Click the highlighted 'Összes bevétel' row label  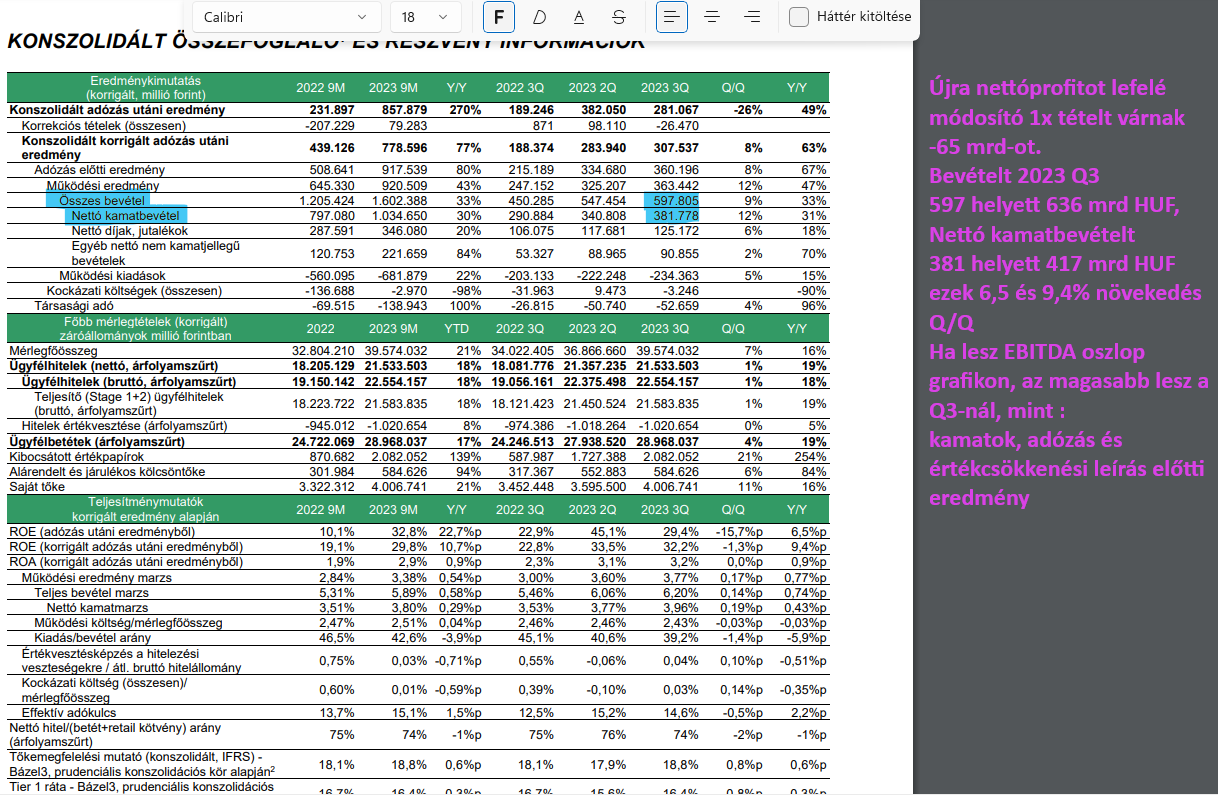pyautogui.click(x=102, y=201)
